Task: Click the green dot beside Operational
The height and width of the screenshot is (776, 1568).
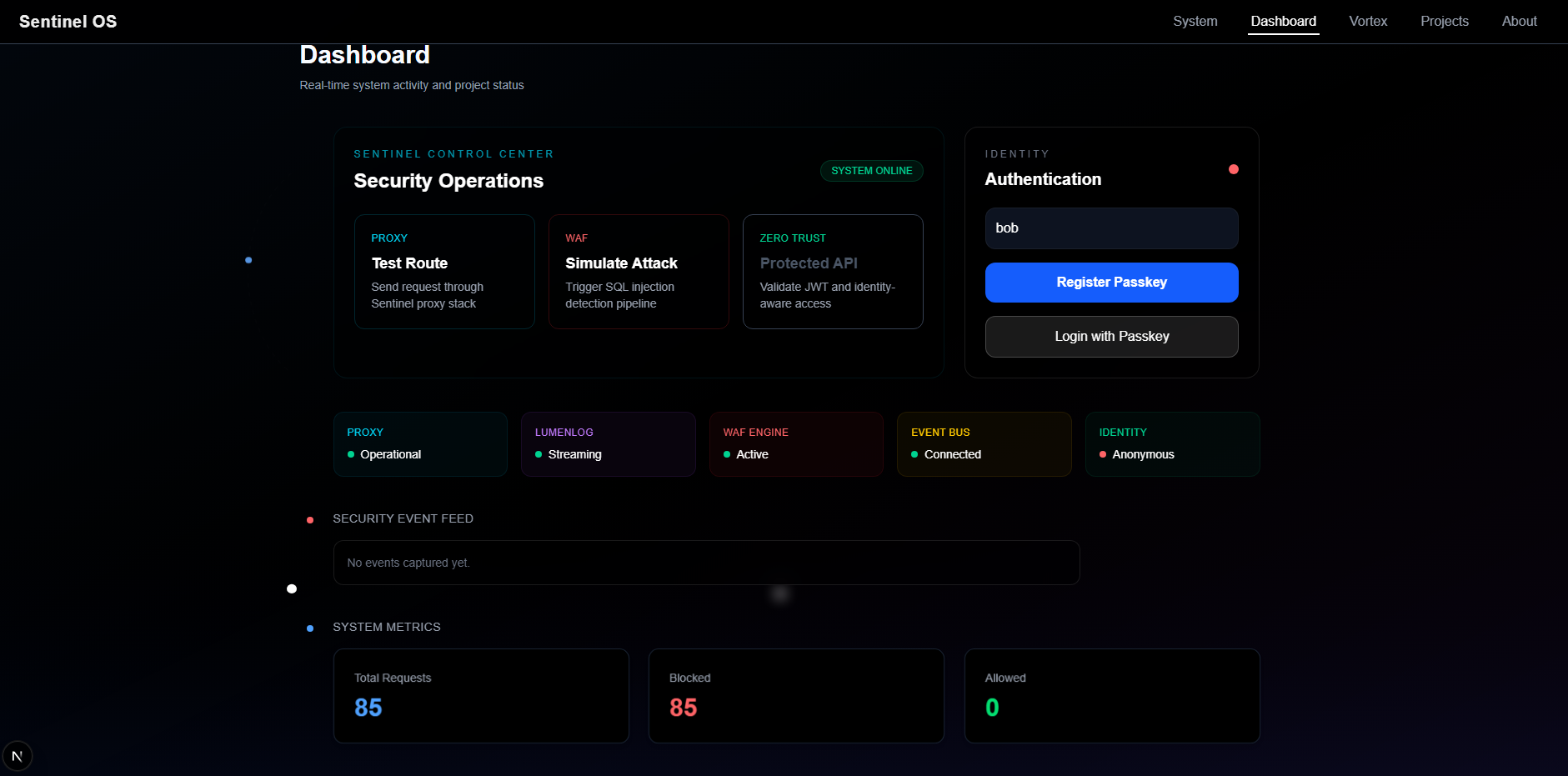Action: tap(351, 454)
